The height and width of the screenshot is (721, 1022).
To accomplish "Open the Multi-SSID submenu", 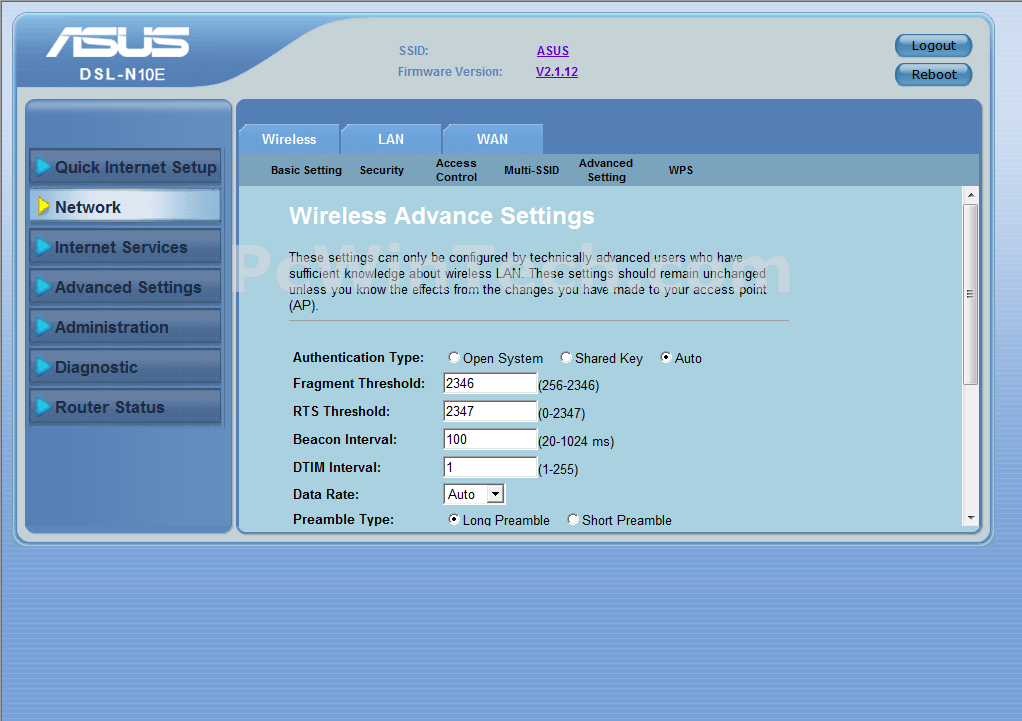I will pyautogui.click(x=531, y=170).
